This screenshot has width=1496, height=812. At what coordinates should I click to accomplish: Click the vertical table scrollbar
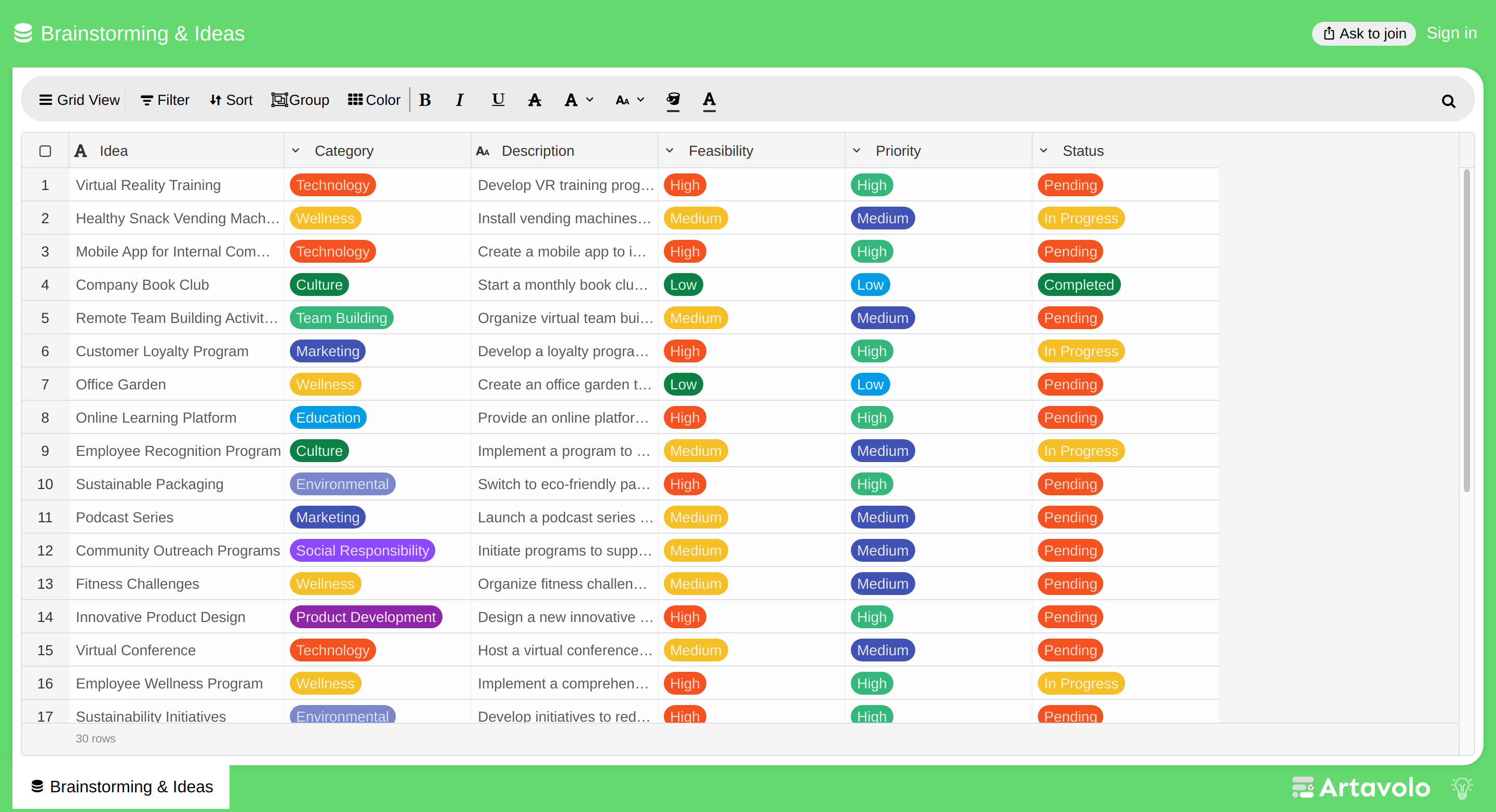[1466, 331]
